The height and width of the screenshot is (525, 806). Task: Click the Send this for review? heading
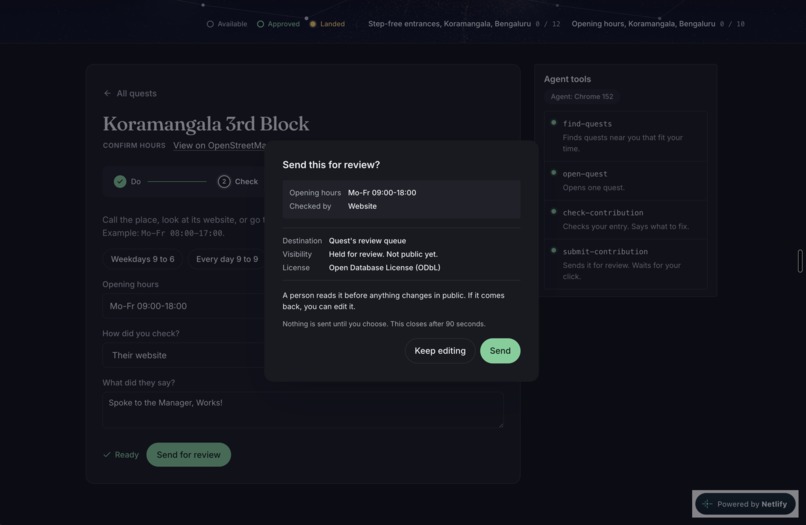[x=331, y=165]
